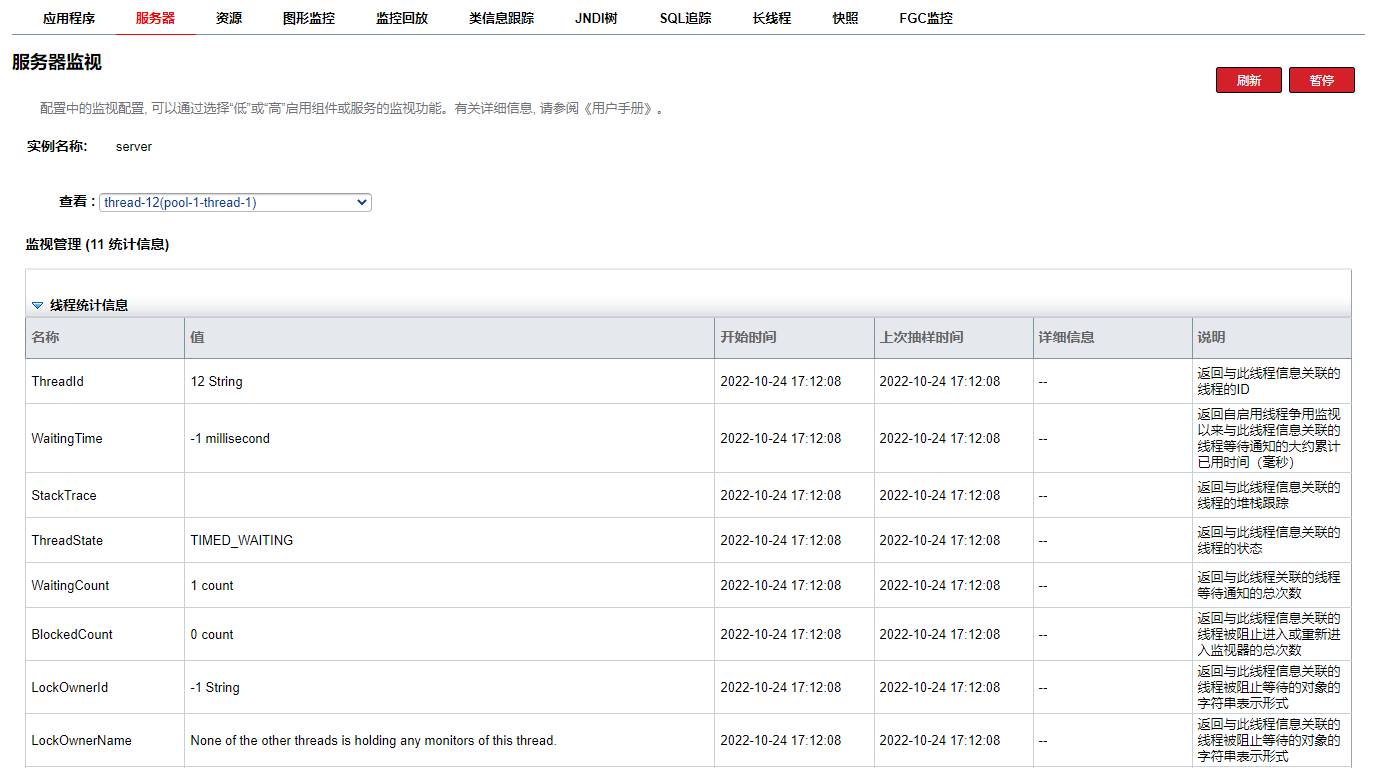
Task: Open the thread selection dropdown
Action: 235,202
